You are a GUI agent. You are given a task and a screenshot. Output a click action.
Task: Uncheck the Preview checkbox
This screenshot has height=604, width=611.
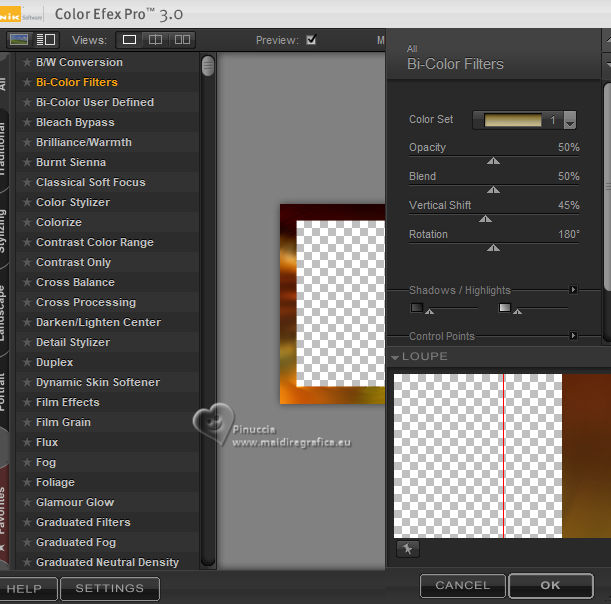[x=311, y=40]
